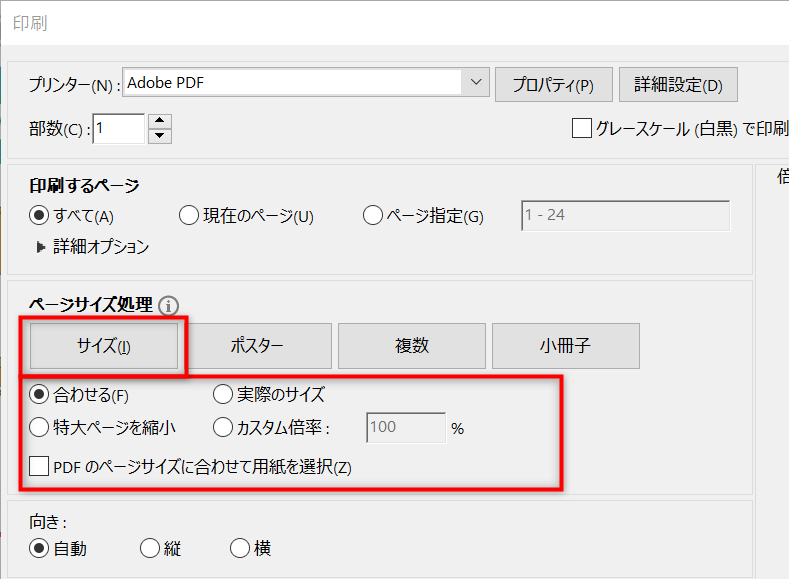This screenshot has width=789, height=579.
Task: Check PDF のページサイズに合わせて用紙を選択
Action: [x=39, y=466]
